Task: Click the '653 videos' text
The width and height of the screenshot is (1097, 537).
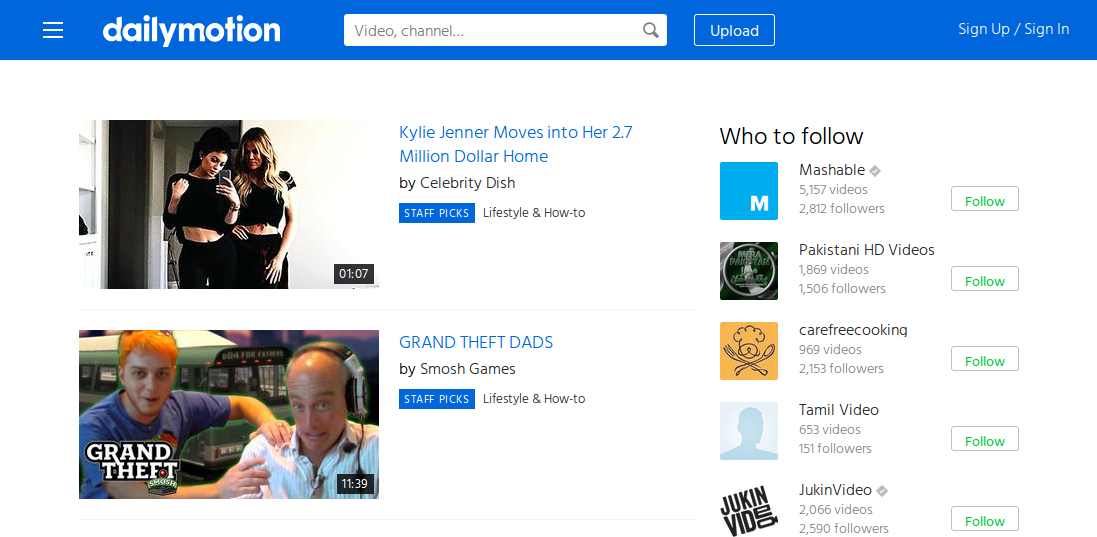Action: 830,429
